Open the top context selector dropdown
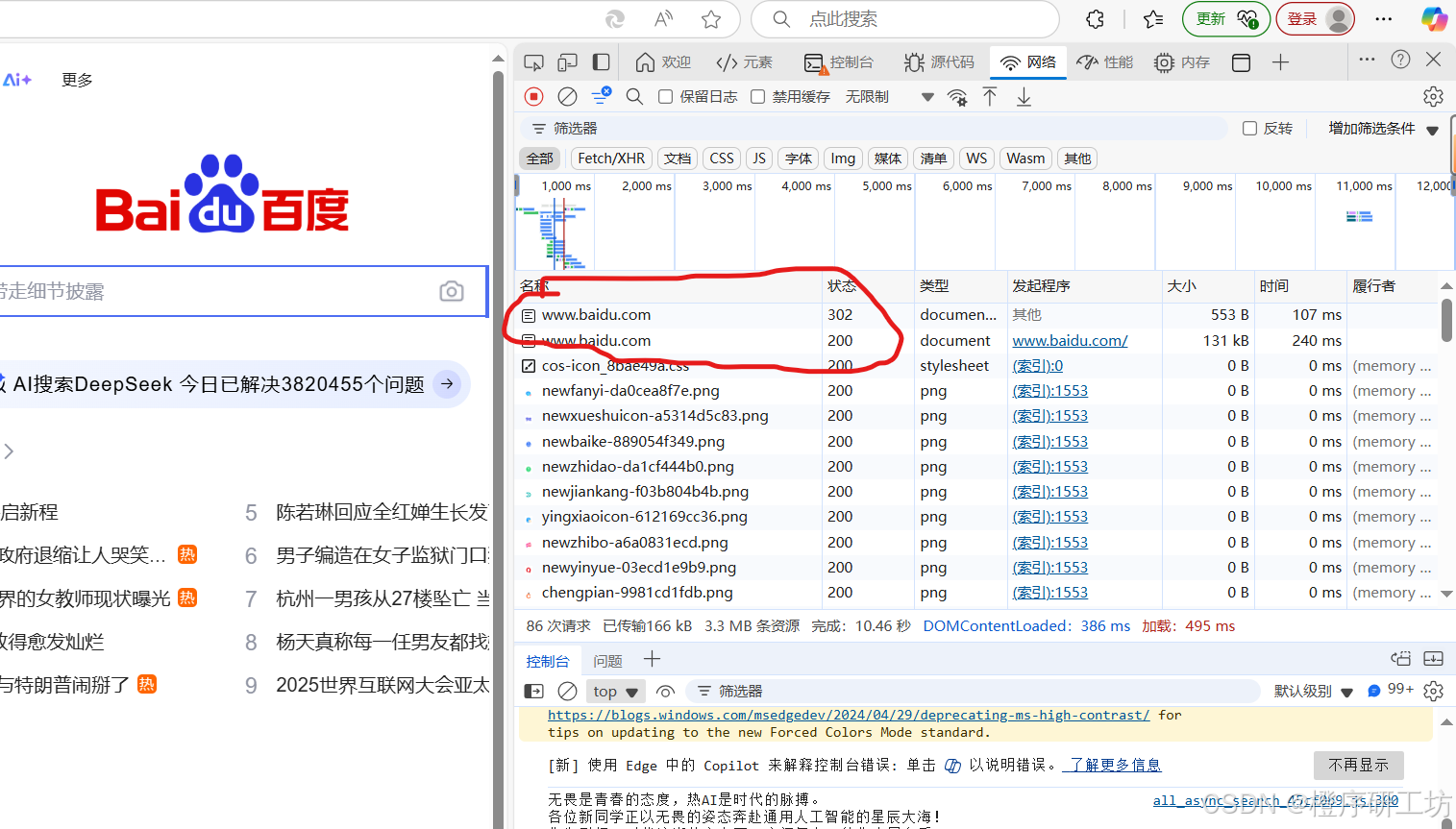Screen dimensions: 1456x829 (x=615, y=691)
